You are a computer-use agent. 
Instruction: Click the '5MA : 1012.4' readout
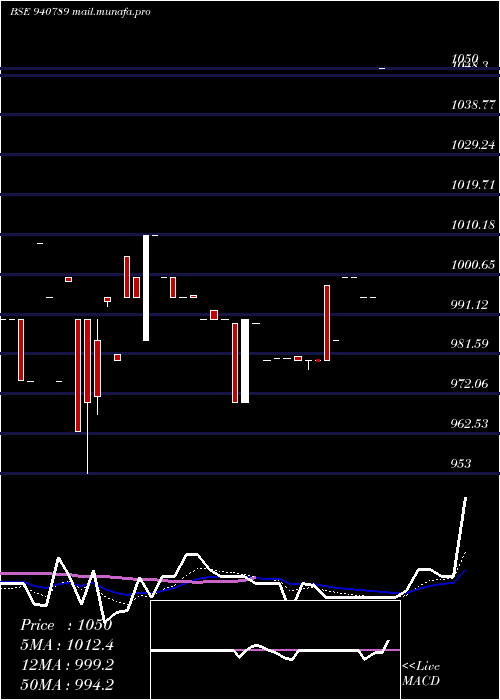point(67,645)
